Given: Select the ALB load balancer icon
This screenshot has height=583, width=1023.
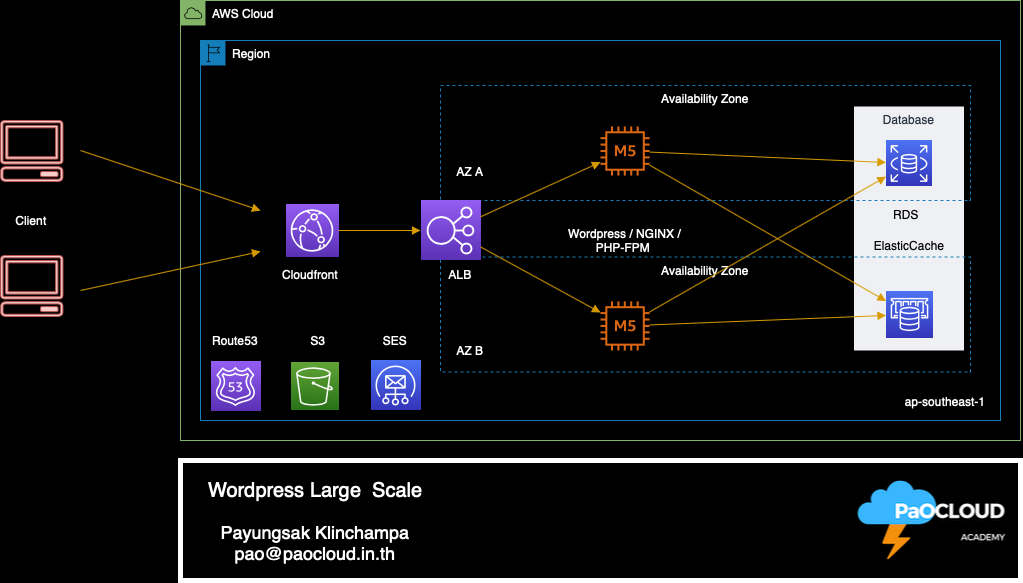Looking at the screenshot, I should 451,230.
